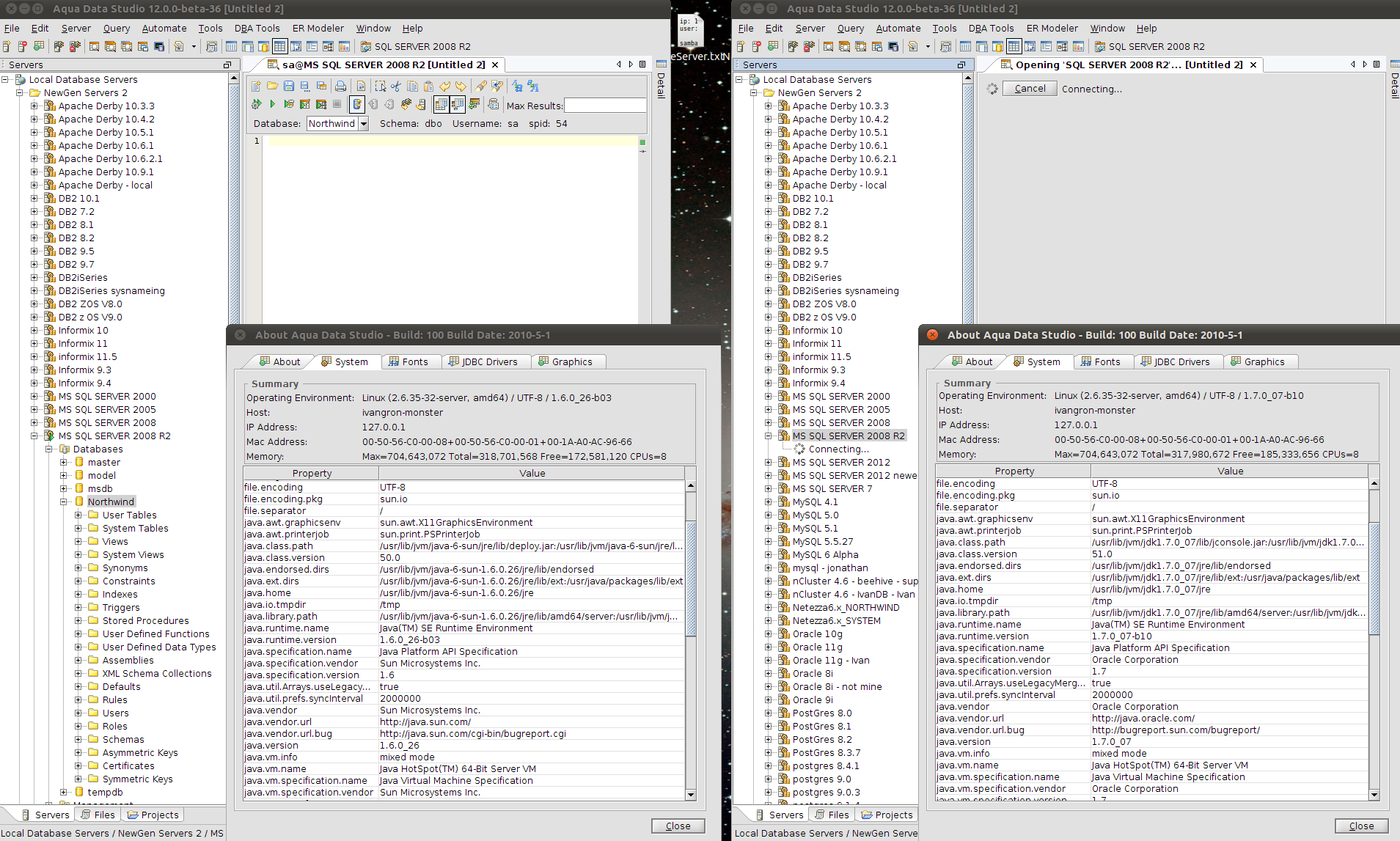Toggle database cylinder view button in left toolbar

[263, 46]
